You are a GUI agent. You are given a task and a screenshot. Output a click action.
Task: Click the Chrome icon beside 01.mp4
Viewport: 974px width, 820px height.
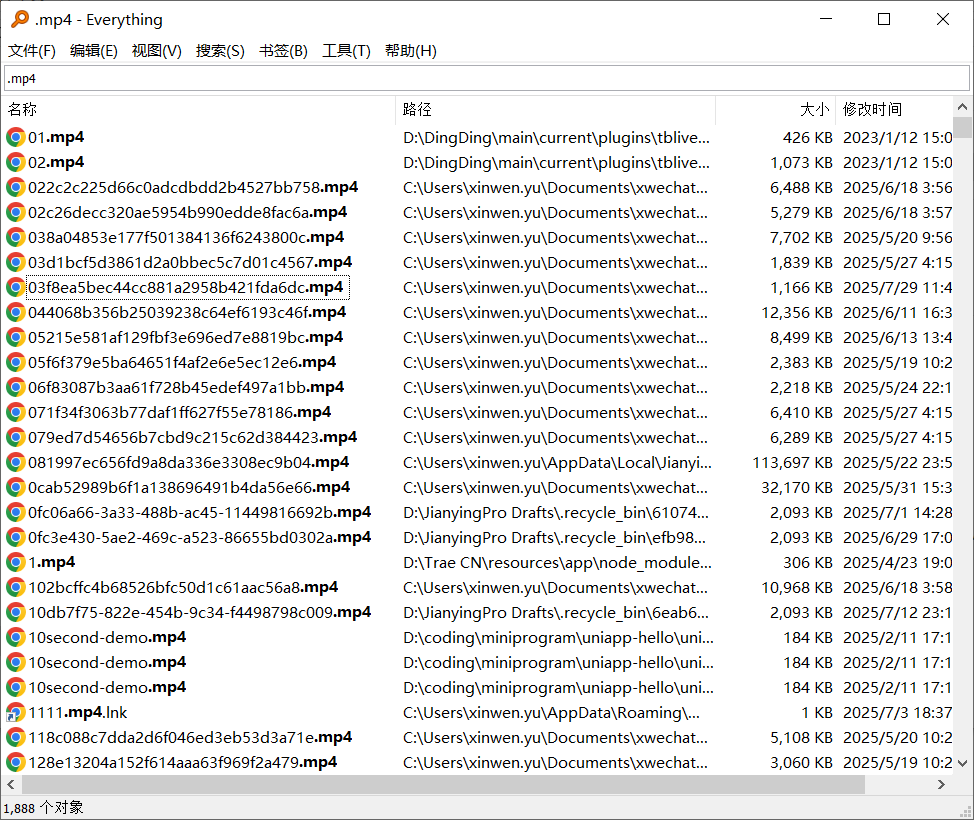point(15,137)
